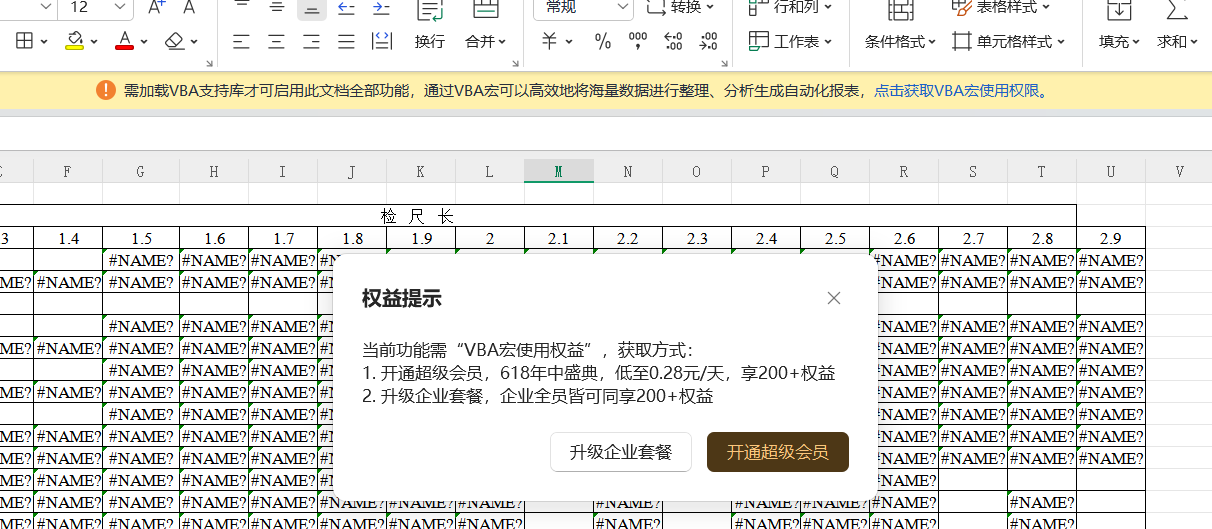The height and width of the screenshot is (529, 1212).
Task: Expand the font color arrow beside red A
Action: 144,42
